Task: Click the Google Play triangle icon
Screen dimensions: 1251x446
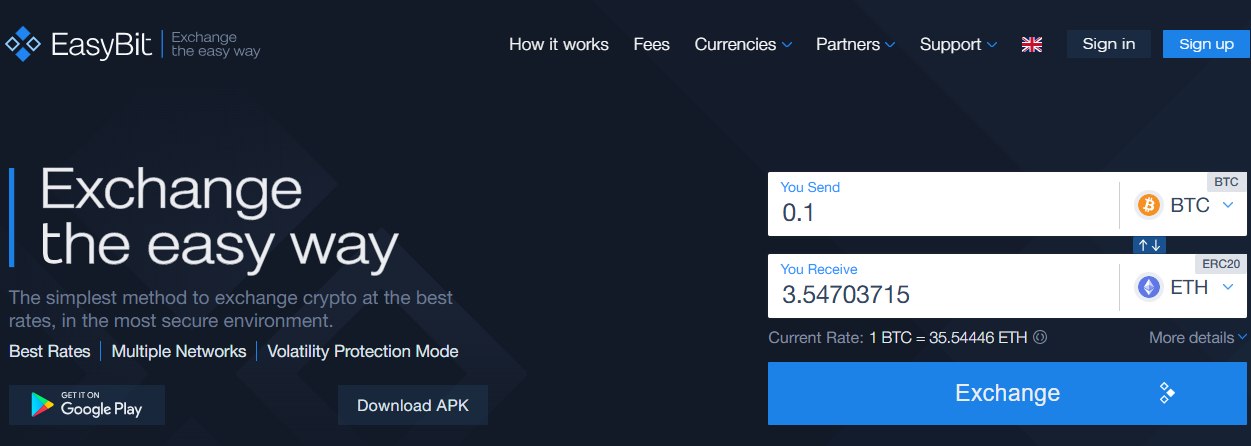Action: [x=42, y=405]
